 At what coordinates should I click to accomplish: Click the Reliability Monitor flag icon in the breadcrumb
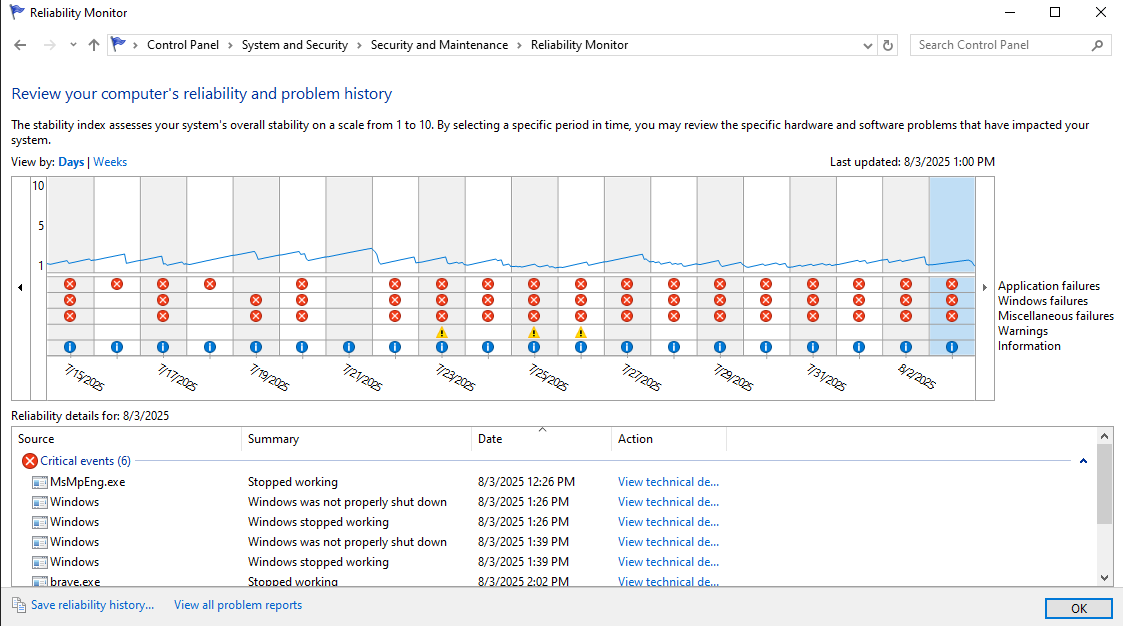119,44
